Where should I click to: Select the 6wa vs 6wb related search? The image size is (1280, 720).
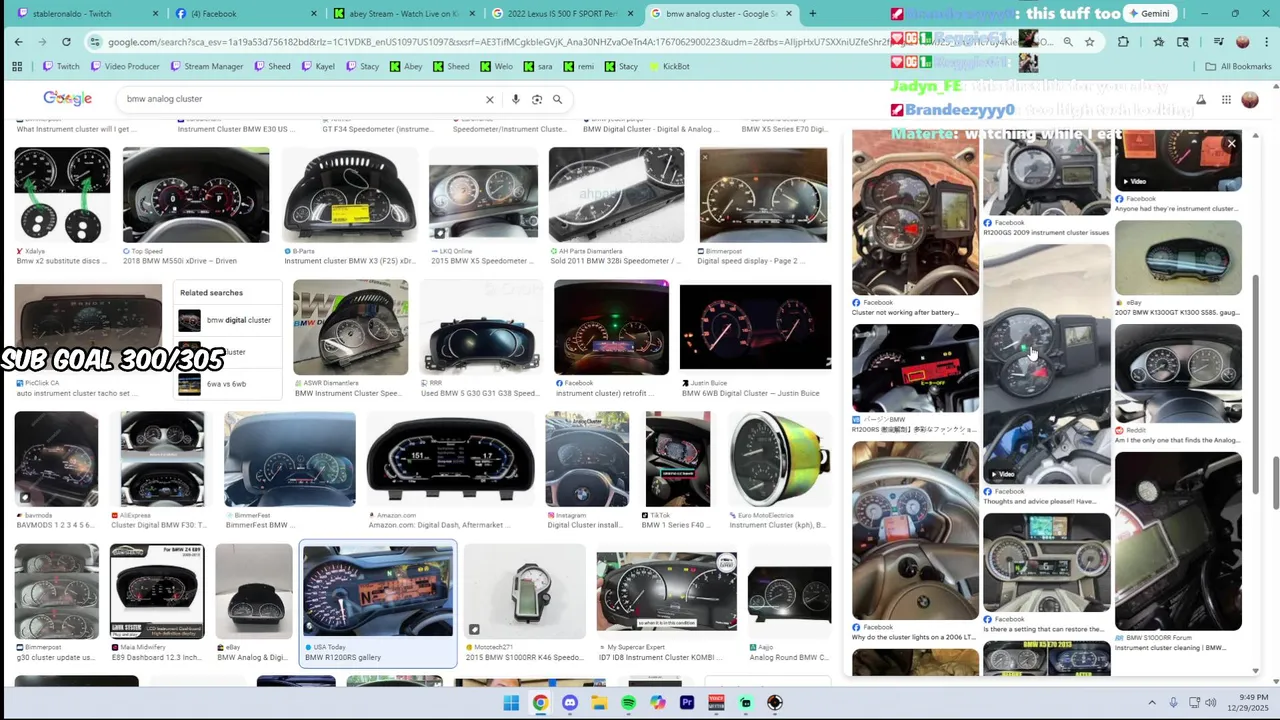[x=227, y=384]
